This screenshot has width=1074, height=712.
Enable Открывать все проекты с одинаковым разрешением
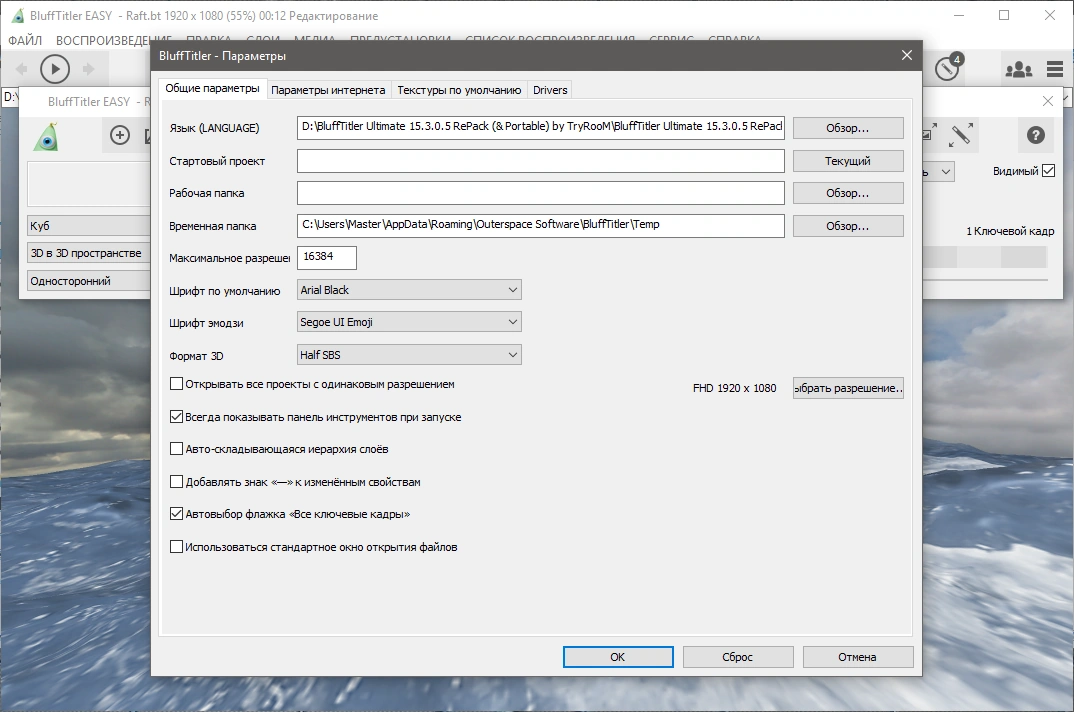coord(177,384)
